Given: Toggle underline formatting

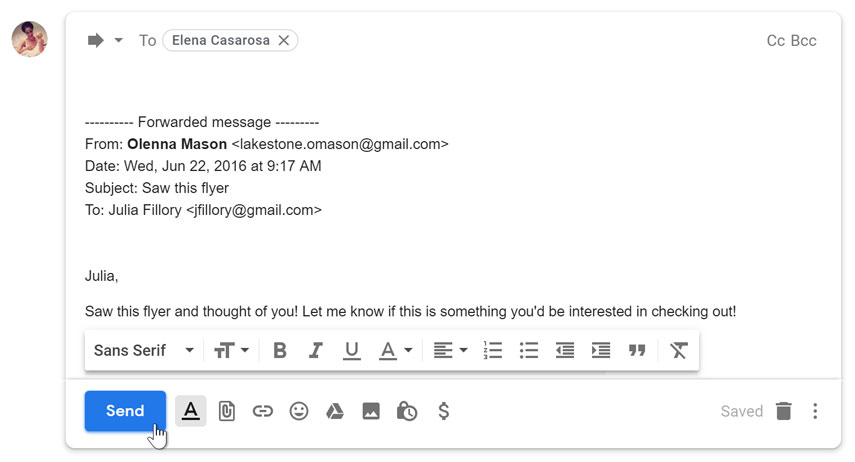Looking at the screenshot, I should (x=352, y=351).
